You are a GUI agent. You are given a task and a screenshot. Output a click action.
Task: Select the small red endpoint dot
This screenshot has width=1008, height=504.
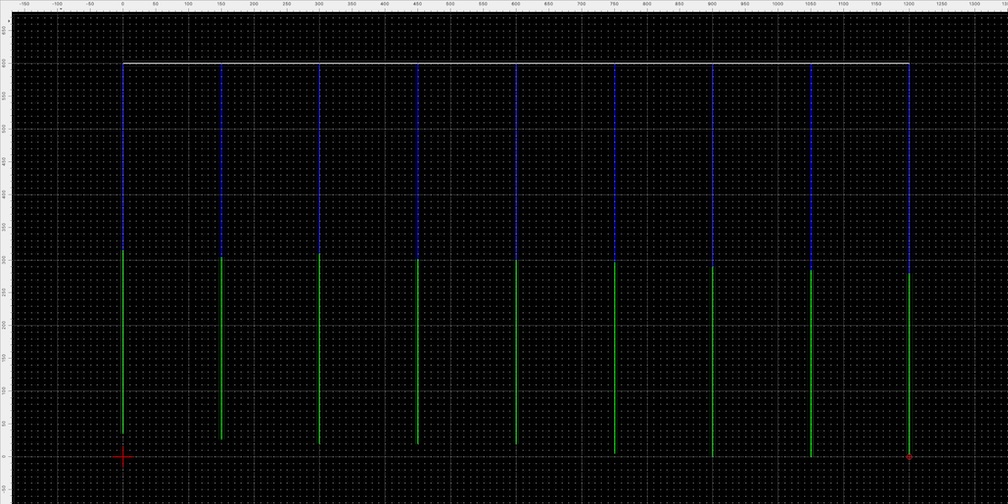(x=909, y=457)
